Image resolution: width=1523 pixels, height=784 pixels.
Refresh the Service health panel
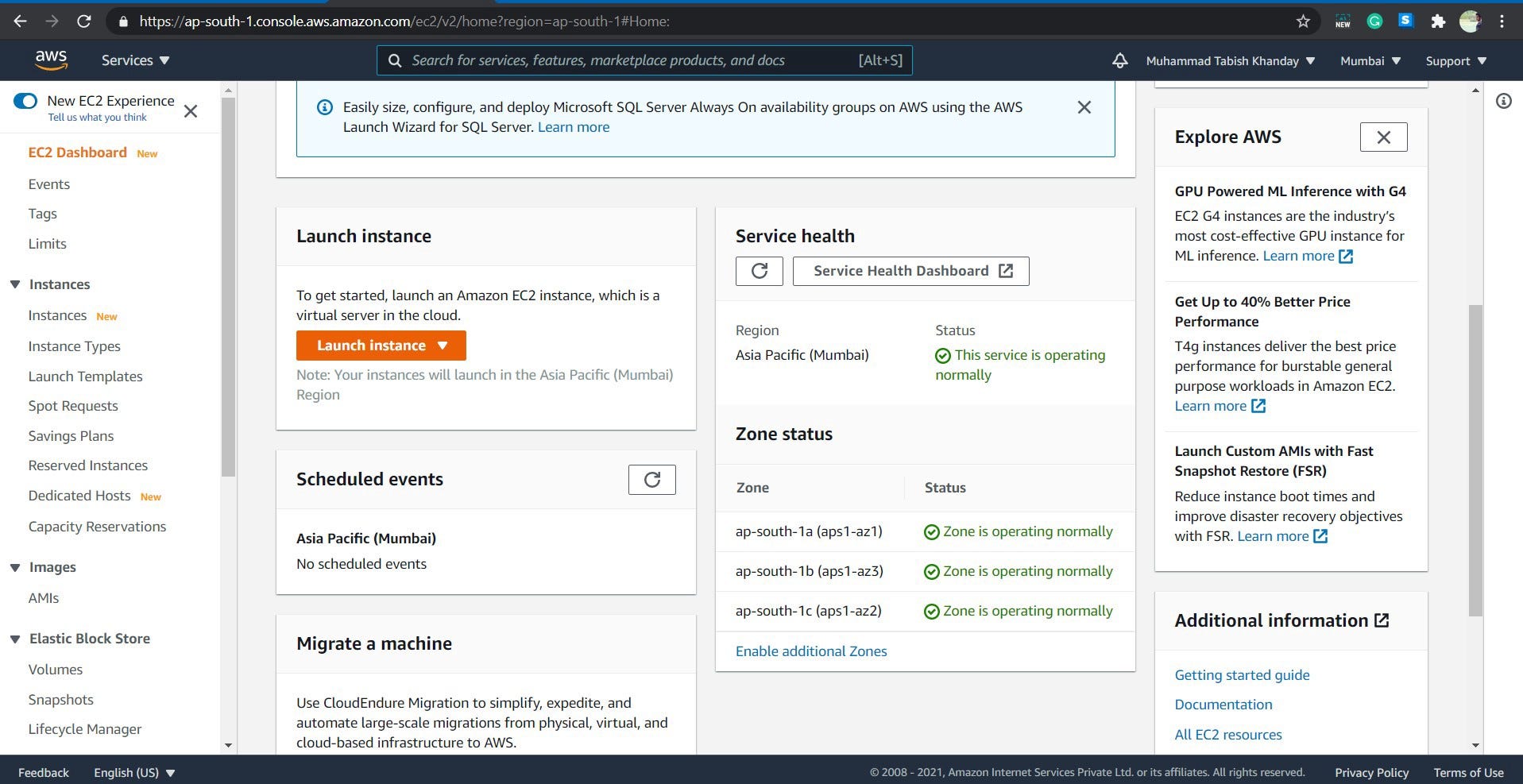(759, 271)
